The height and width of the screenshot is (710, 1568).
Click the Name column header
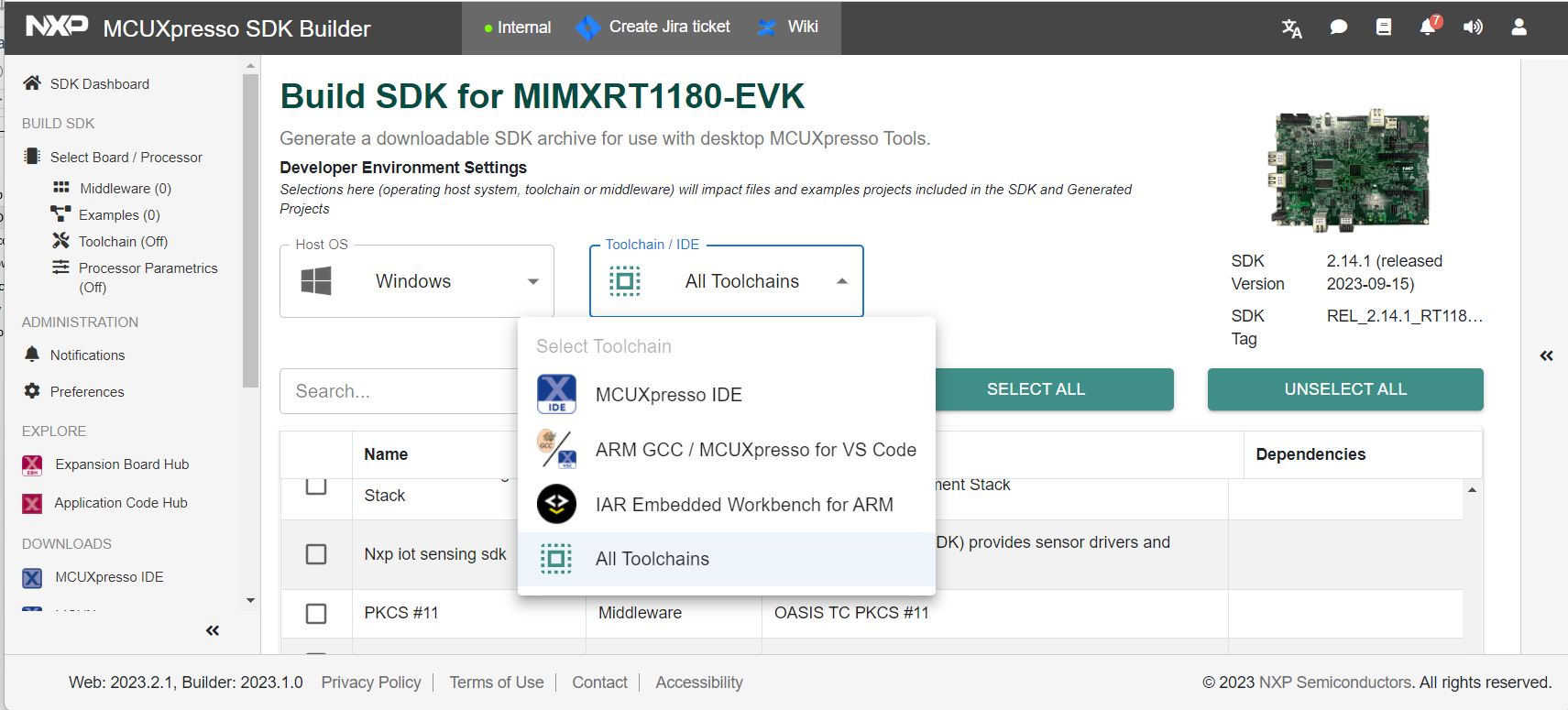coord(386,454)
